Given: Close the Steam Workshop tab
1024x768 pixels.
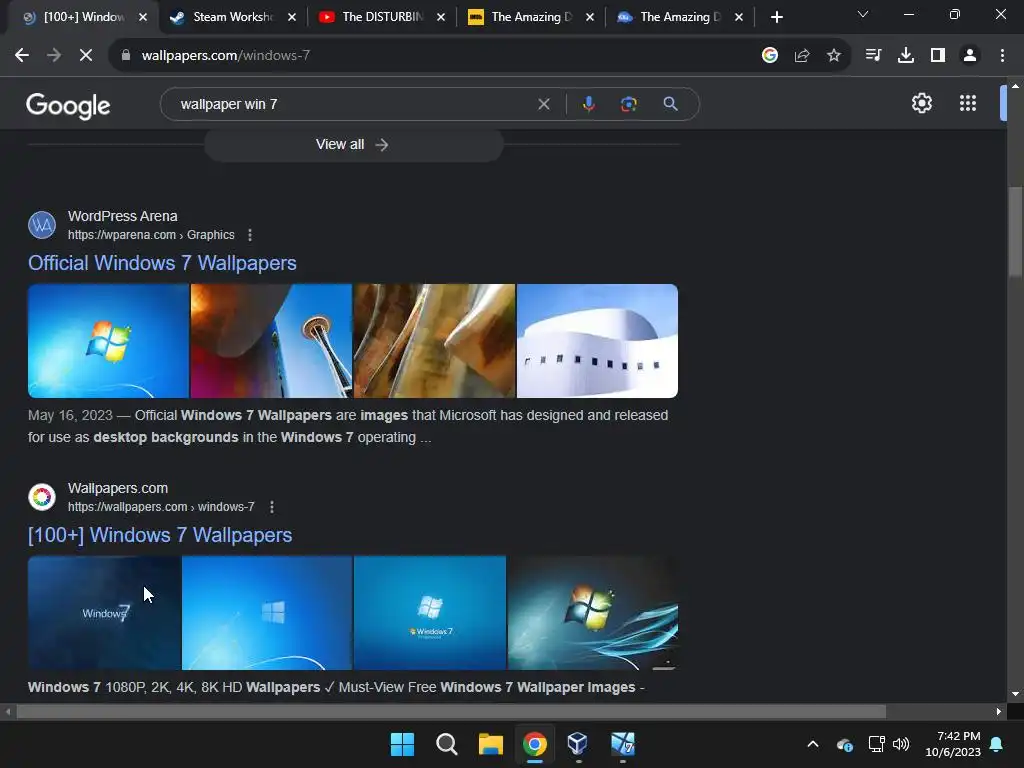Looking at the screenshot, I should [292, 18].
